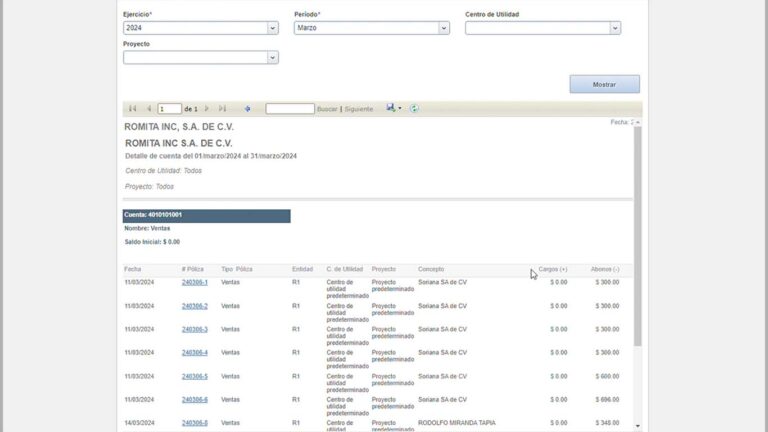The width and height of the screenshot is (768, 432).
Task: Focus the report search text field
Action: (289, 108)
